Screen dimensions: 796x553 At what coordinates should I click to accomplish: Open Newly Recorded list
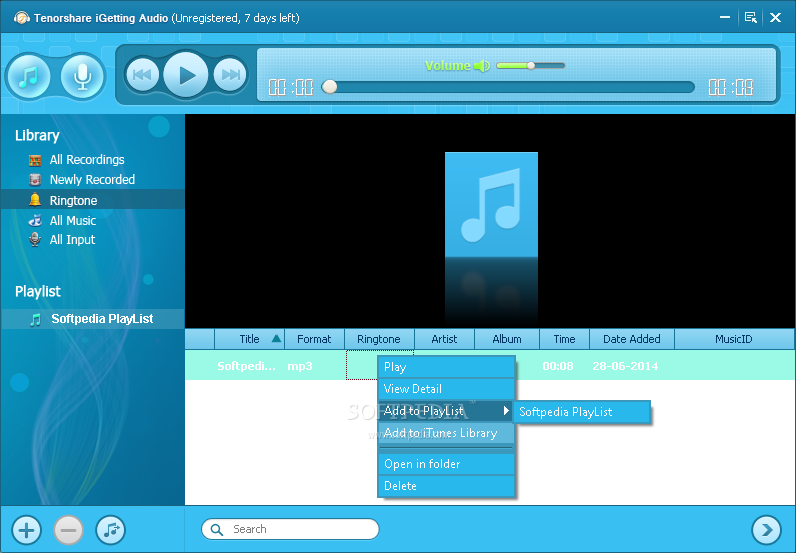[92, 180]
